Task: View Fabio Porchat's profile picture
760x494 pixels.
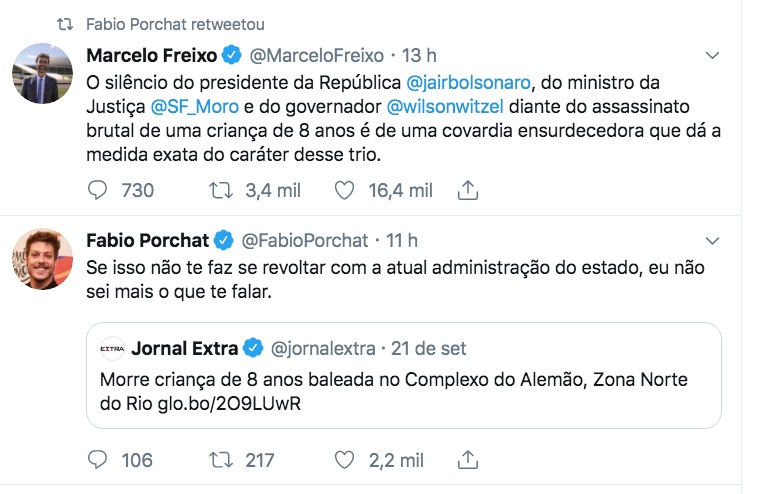Action: (x=42, y=259)
